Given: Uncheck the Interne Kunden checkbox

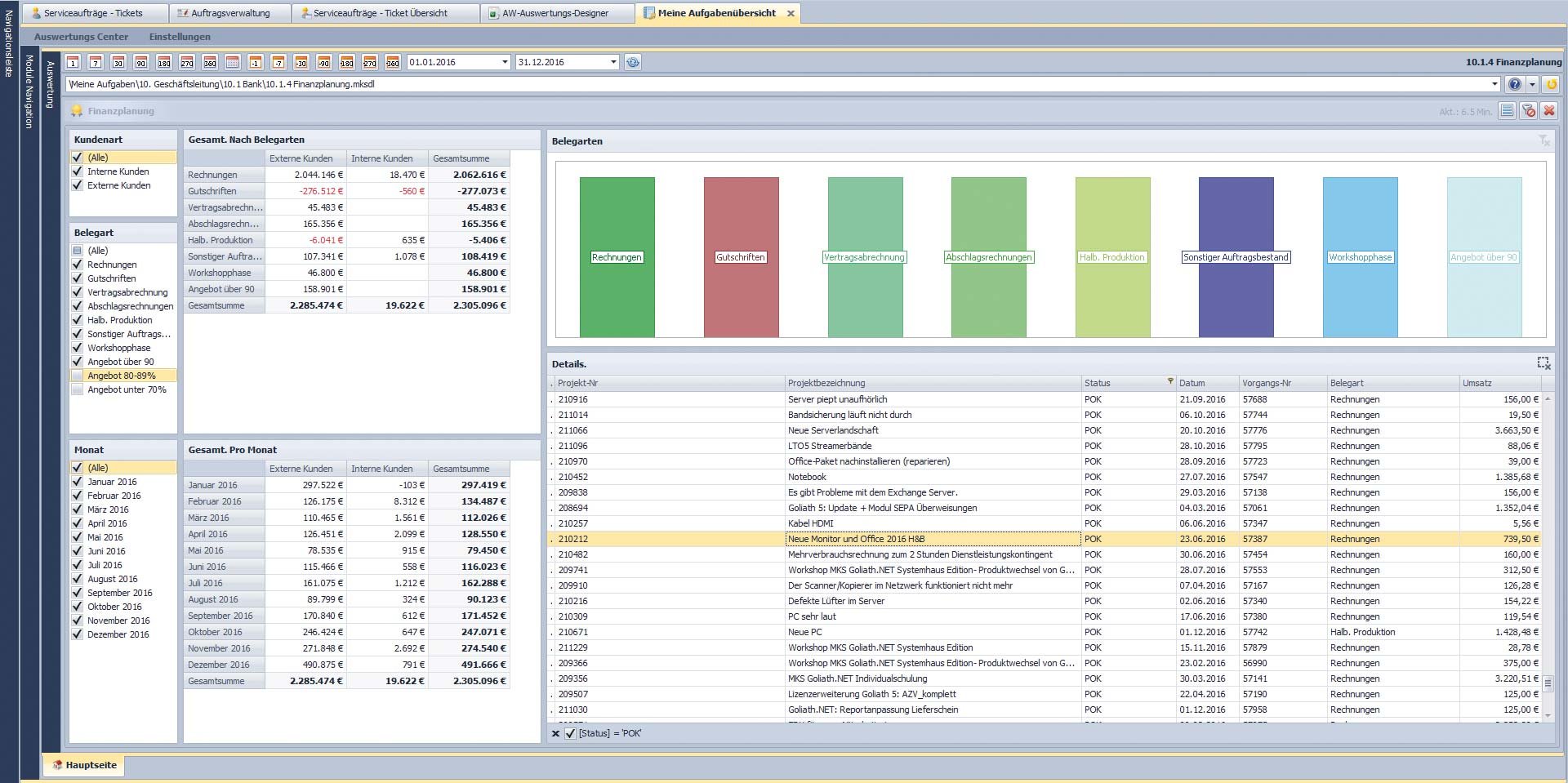Looking at the screenshot, I should tap(78, 171).
